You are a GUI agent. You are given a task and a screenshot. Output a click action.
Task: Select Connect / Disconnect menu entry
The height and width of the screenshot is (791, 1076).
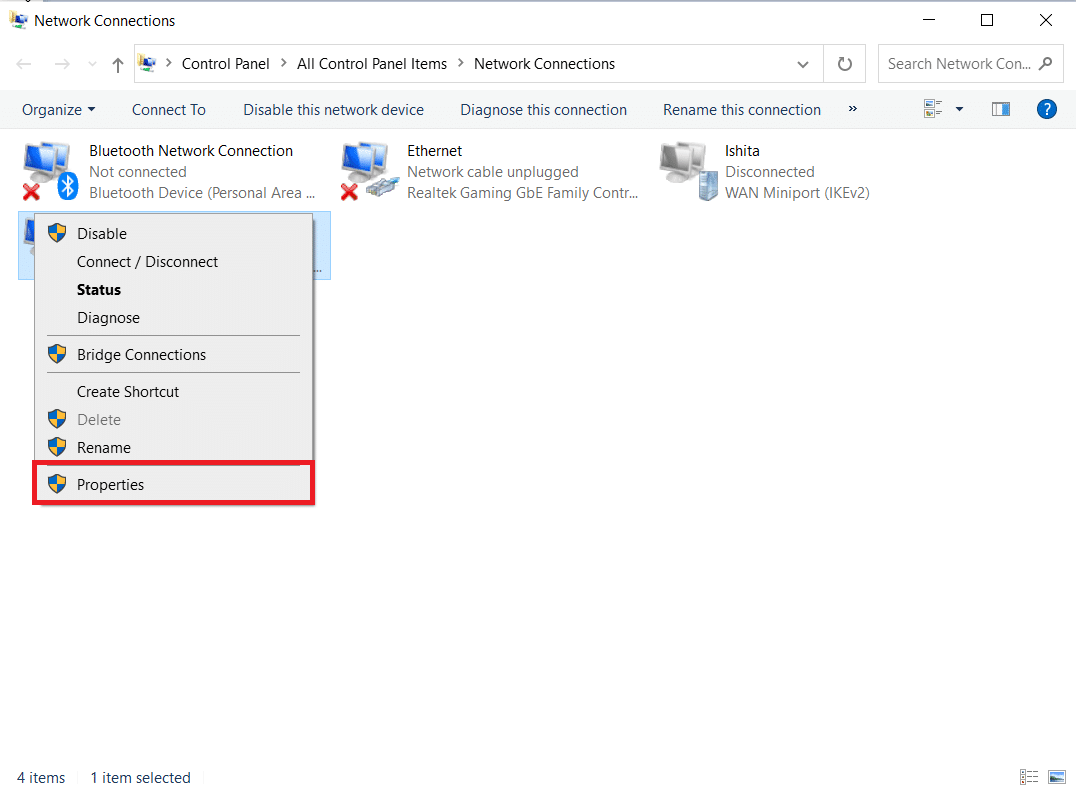coord(174,261)
